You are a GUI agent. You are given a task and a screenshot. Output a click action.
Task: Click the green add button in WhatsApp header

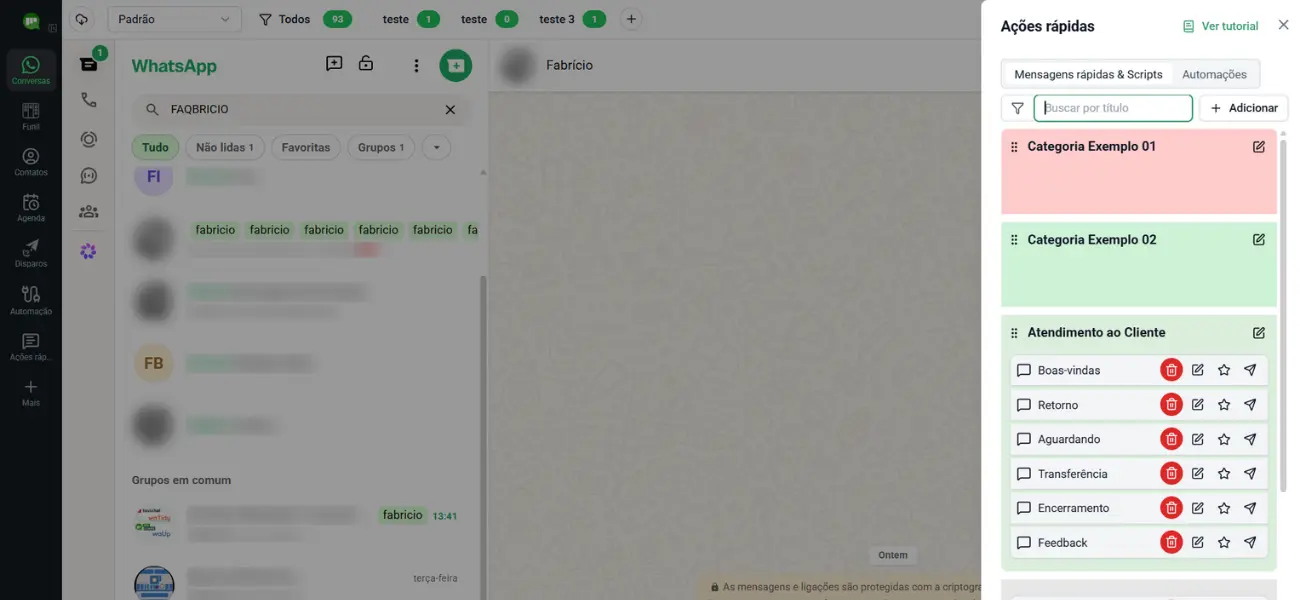point(456,66)
